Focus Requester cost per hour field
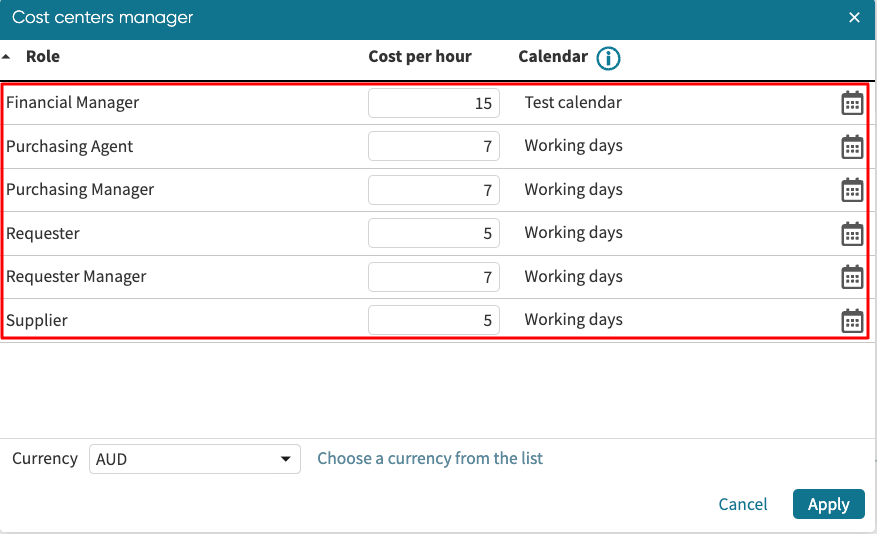This screenshot has width=877, height=534. 434,234
